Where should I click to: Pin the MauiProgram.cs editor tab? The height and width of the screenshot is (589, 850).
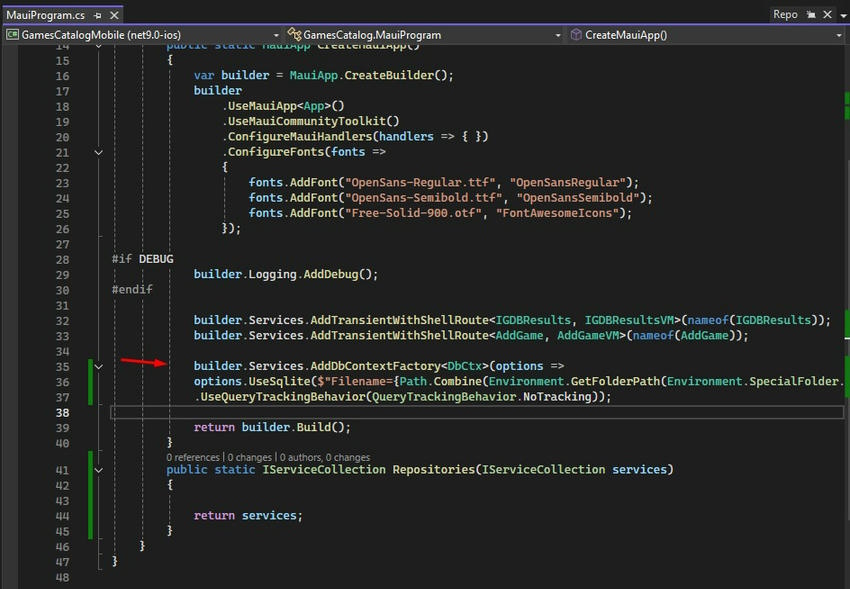[97, 15]
